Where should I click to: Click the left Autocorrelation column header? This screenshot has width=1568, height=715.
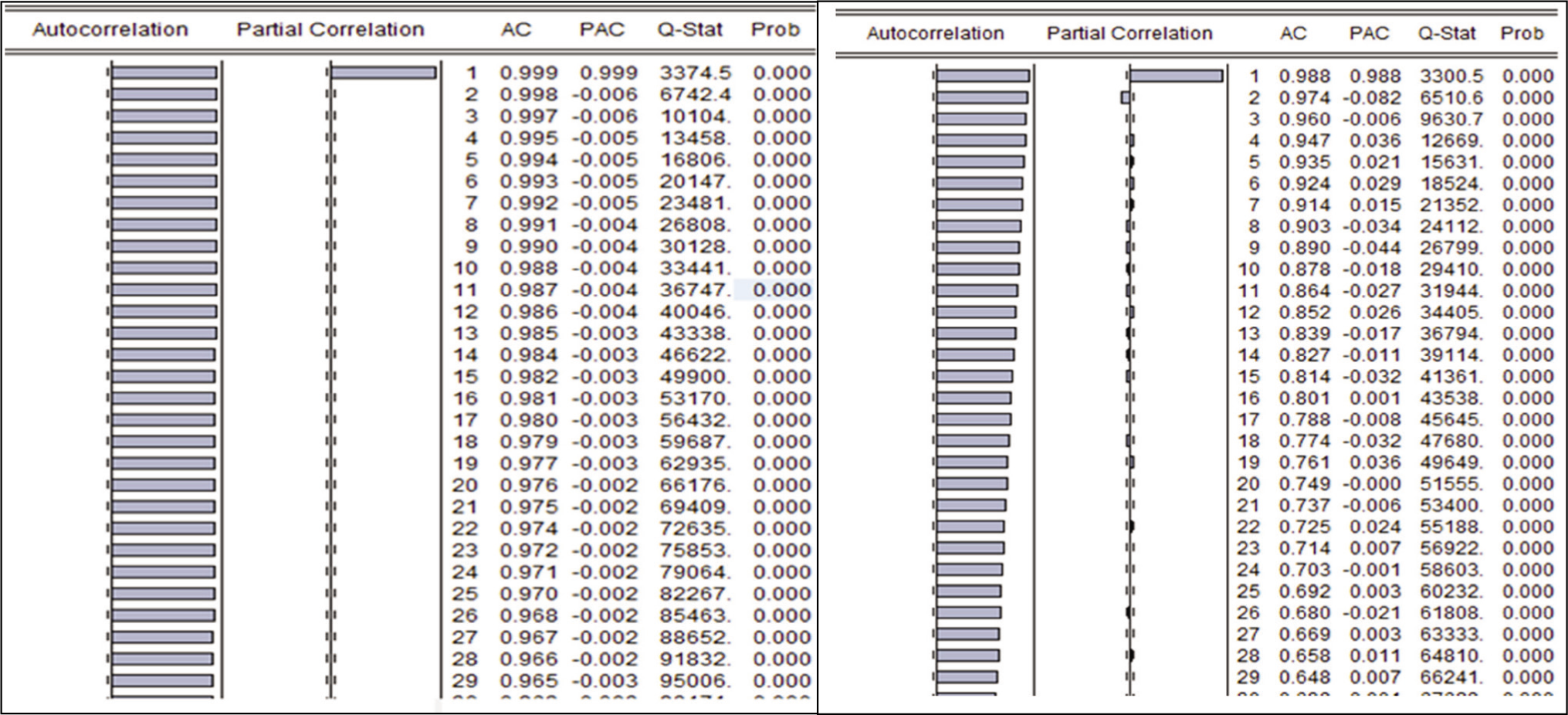point(110,29)
